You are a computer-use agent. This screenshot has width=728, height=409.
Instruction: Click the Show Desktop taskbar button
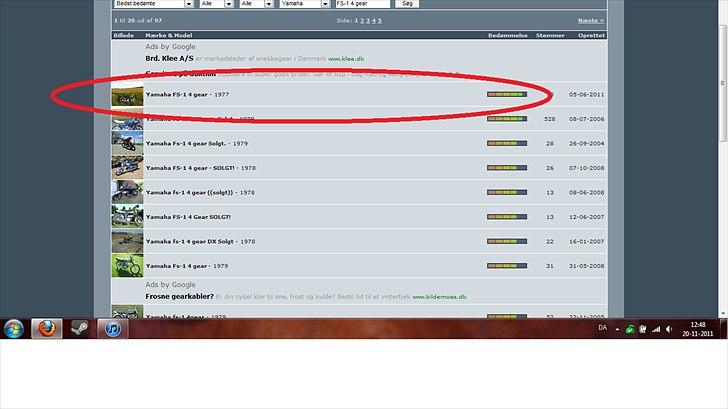pos(724,329)
